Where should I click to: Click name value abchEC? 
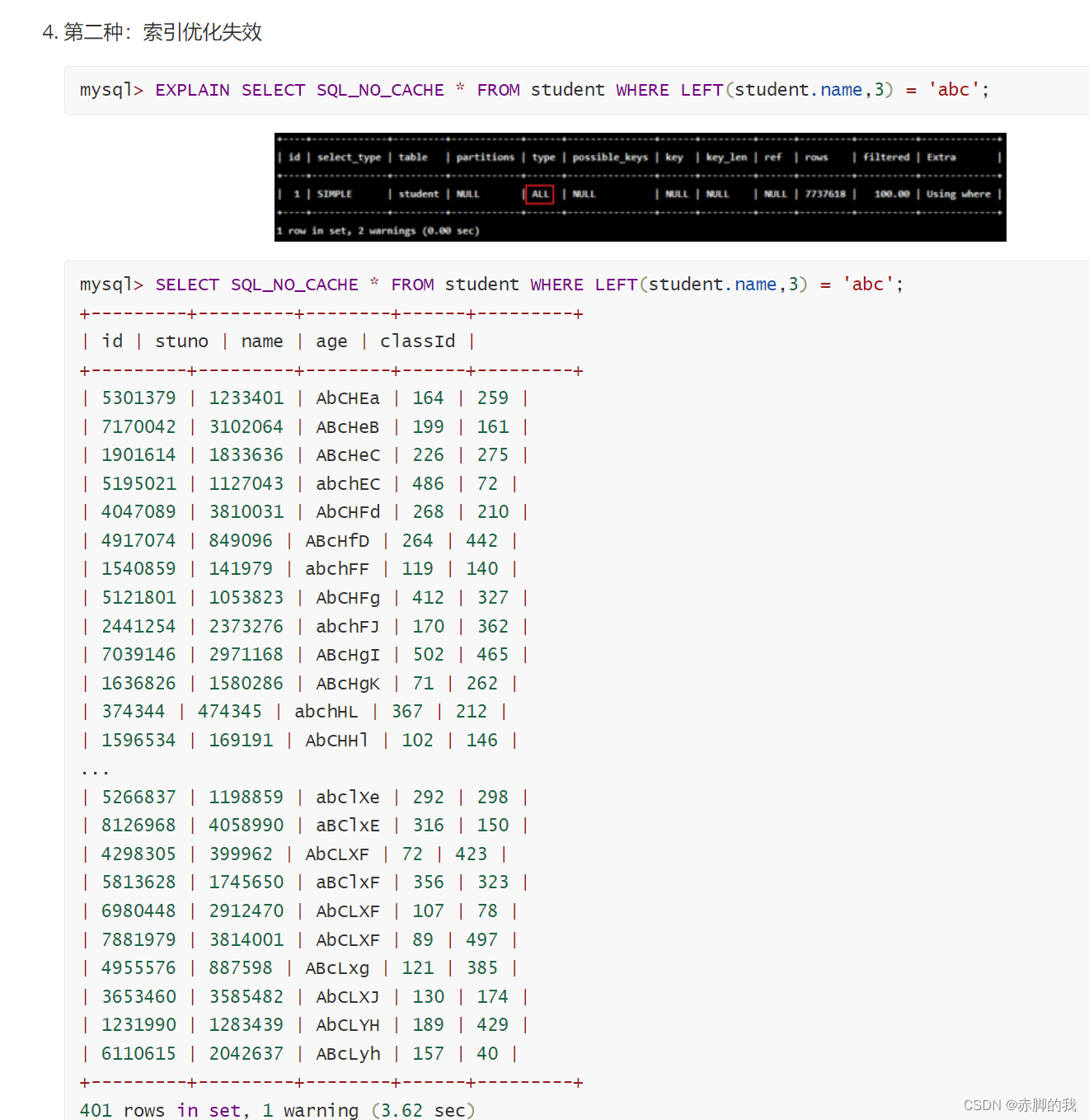point(348,484)
